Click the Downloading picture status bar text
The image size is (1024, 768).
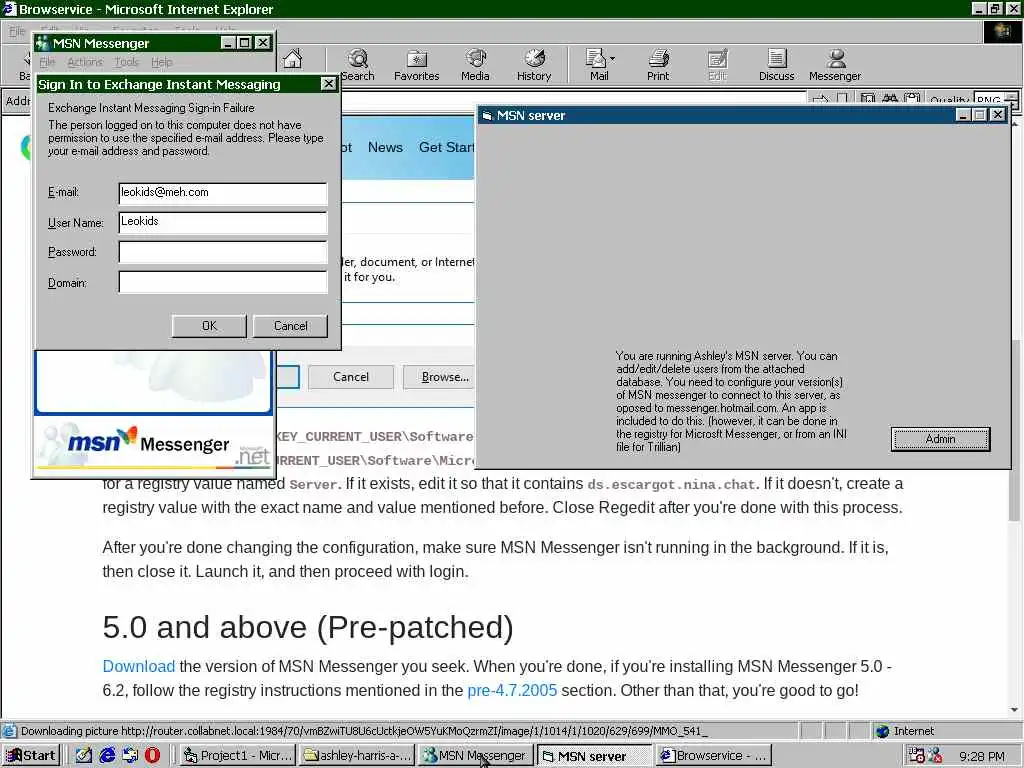click(364, 731)
